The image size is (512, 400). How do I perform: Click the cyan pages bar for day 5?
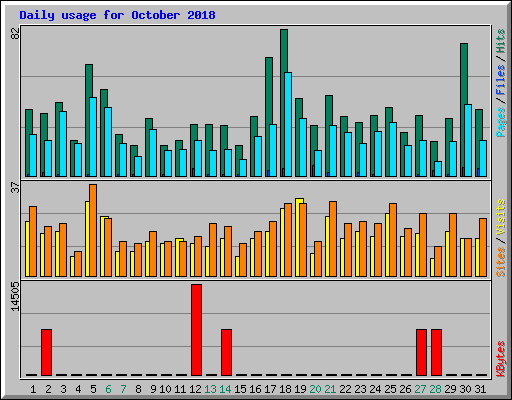(93, 137)
